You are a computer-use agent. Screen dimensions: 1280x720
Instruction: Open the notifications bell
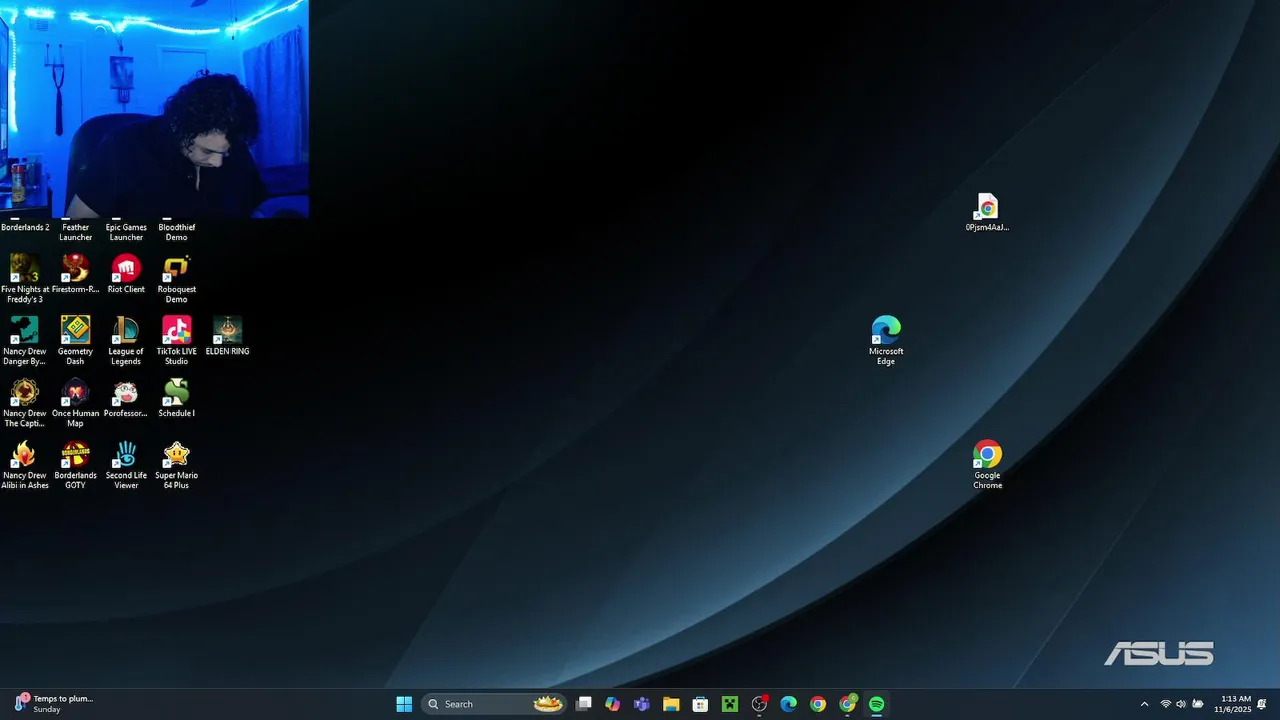[1262, 704]
